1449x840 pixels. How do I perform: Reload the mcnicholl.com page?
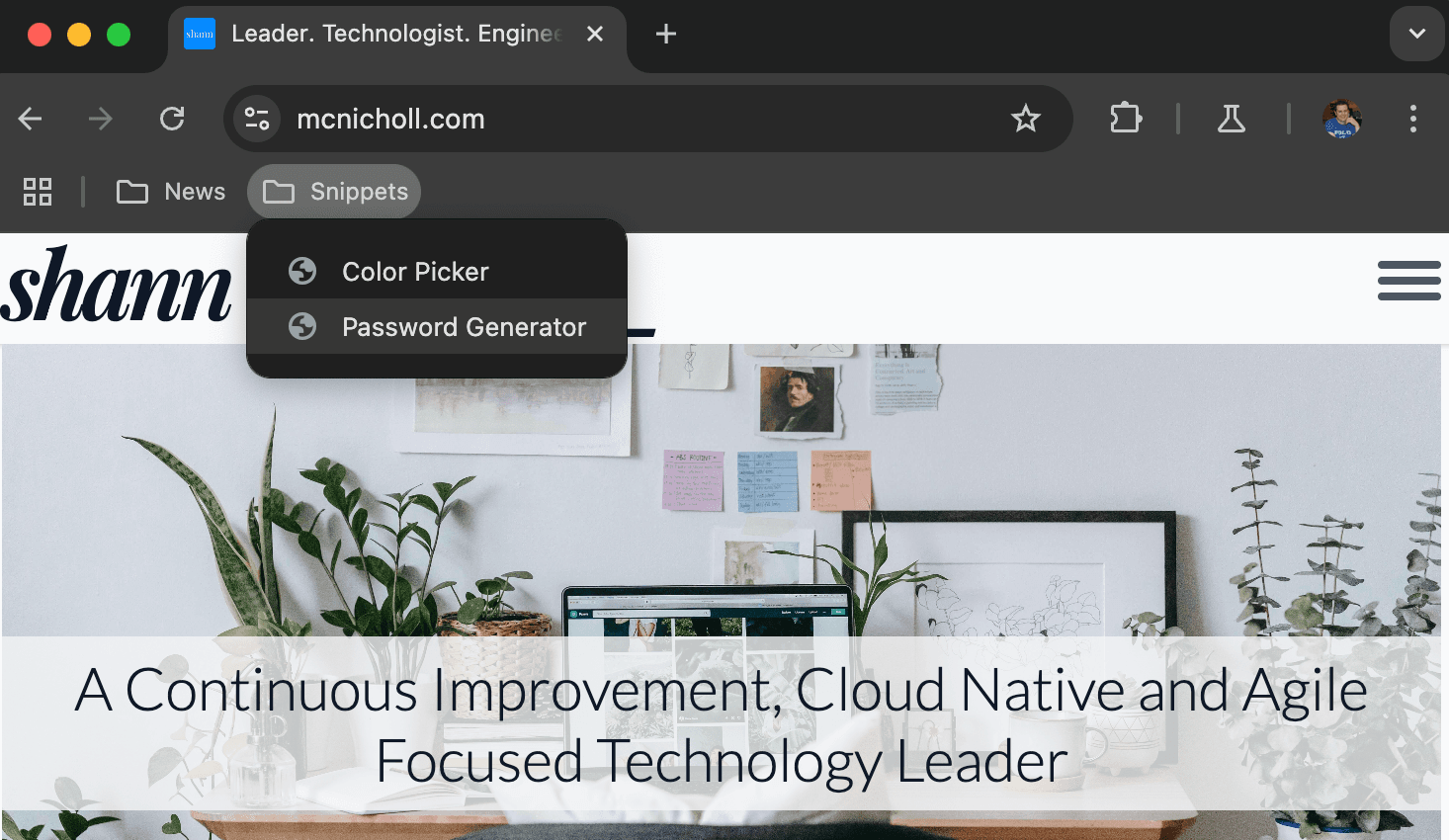coord(172,120)
